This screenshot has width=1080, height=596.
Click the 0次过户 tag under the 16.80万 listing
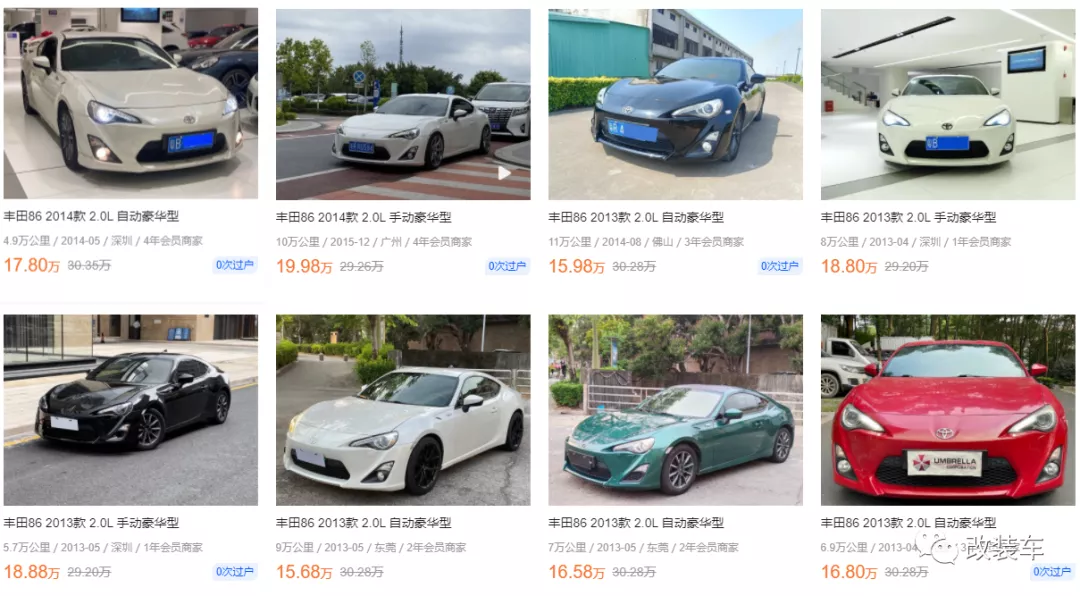click(1052, 571)
